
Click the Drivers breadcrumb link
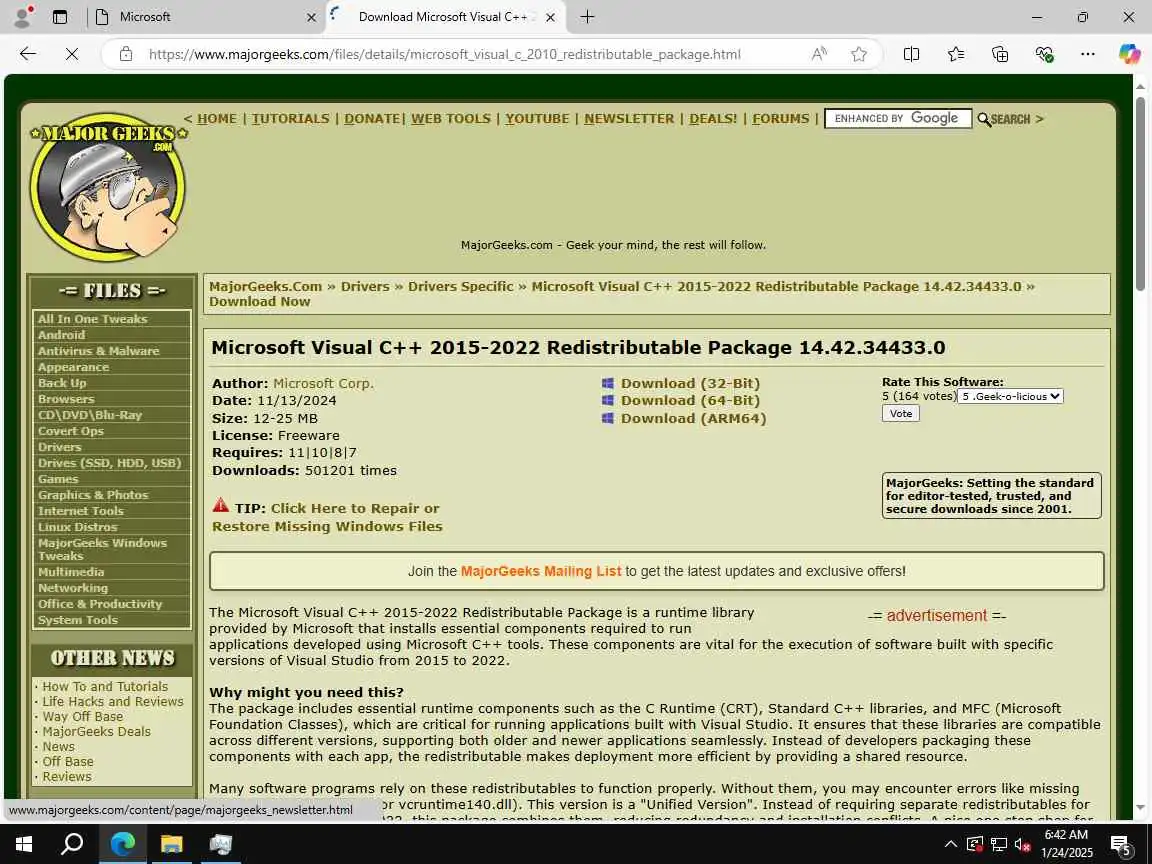pyautogui.click(x=365, y=287)
